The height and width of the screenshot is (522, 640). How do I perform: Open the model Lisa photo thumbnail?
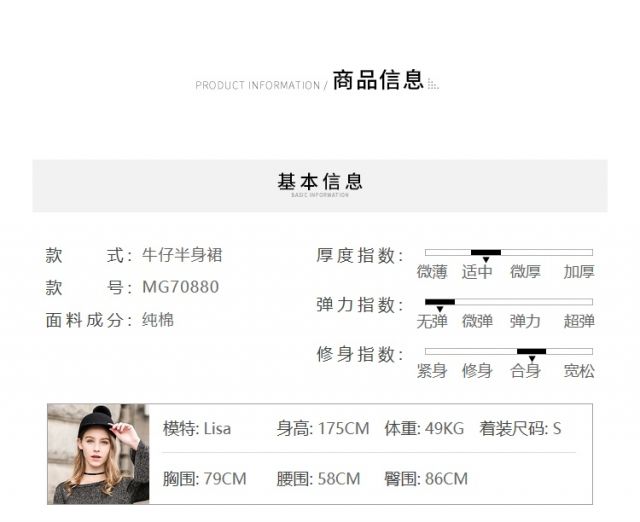pos(98,453)
